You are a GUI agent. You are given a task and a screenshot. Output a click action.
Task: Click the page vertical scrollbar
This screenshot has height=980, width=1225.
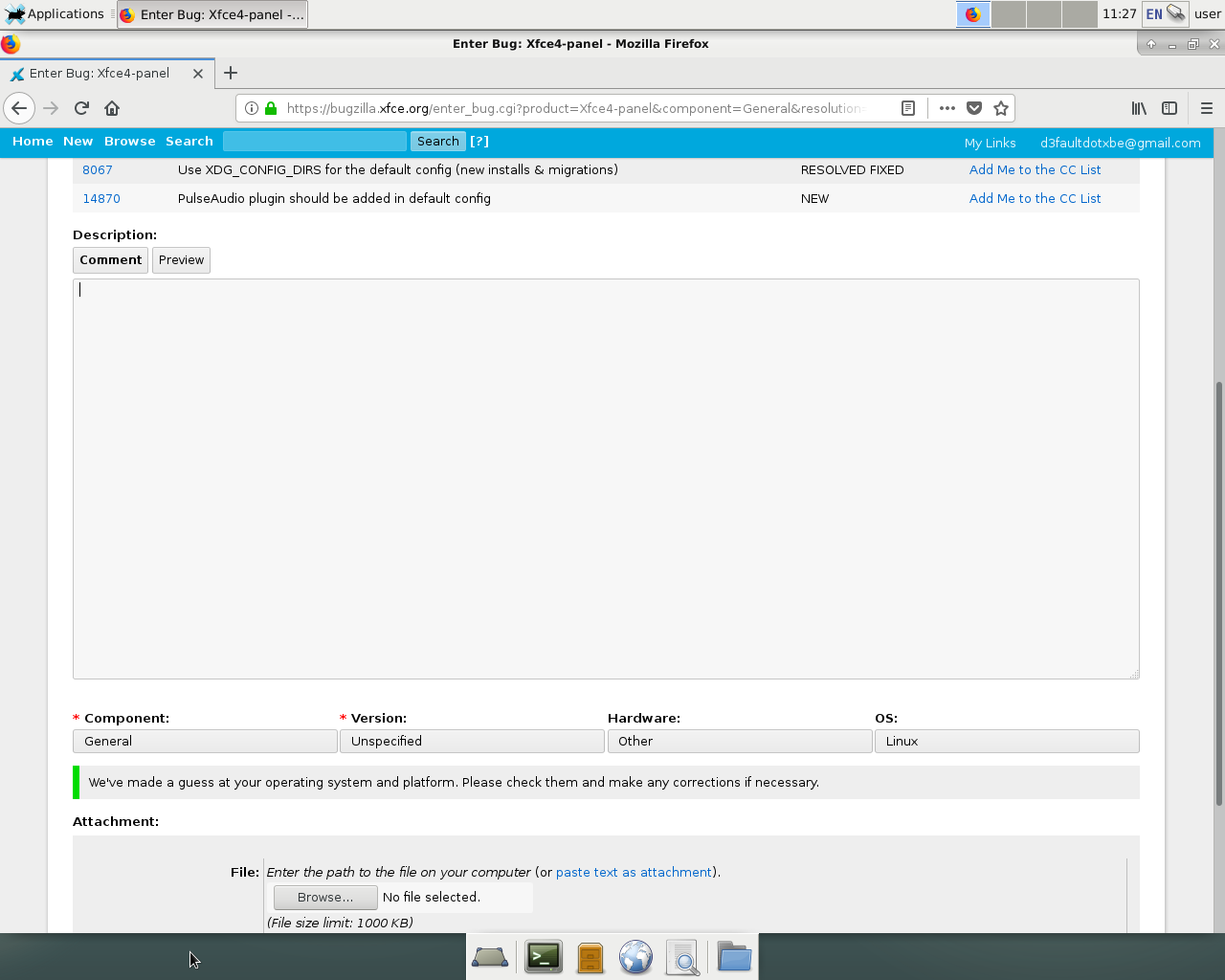pyautogui.click(x=1218, y=593)
